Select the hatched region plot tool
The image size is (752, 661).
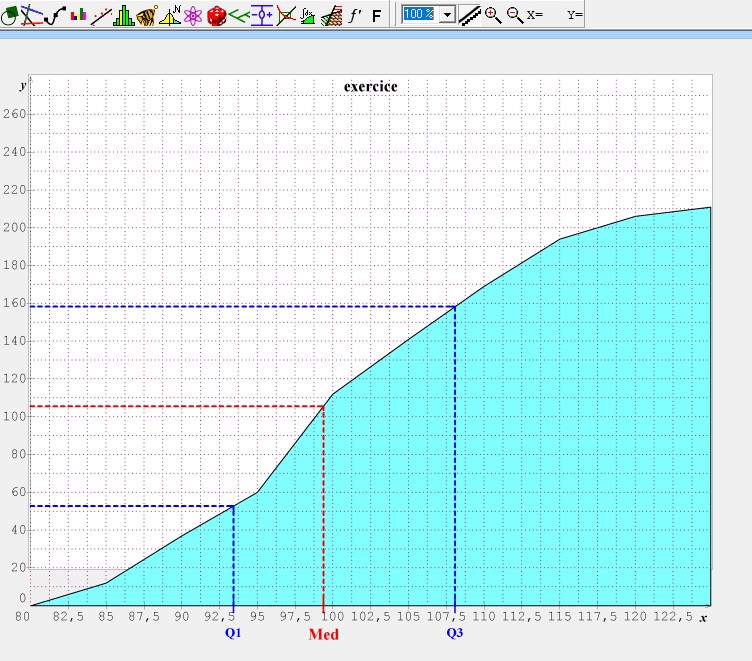(x=331, y=16)
